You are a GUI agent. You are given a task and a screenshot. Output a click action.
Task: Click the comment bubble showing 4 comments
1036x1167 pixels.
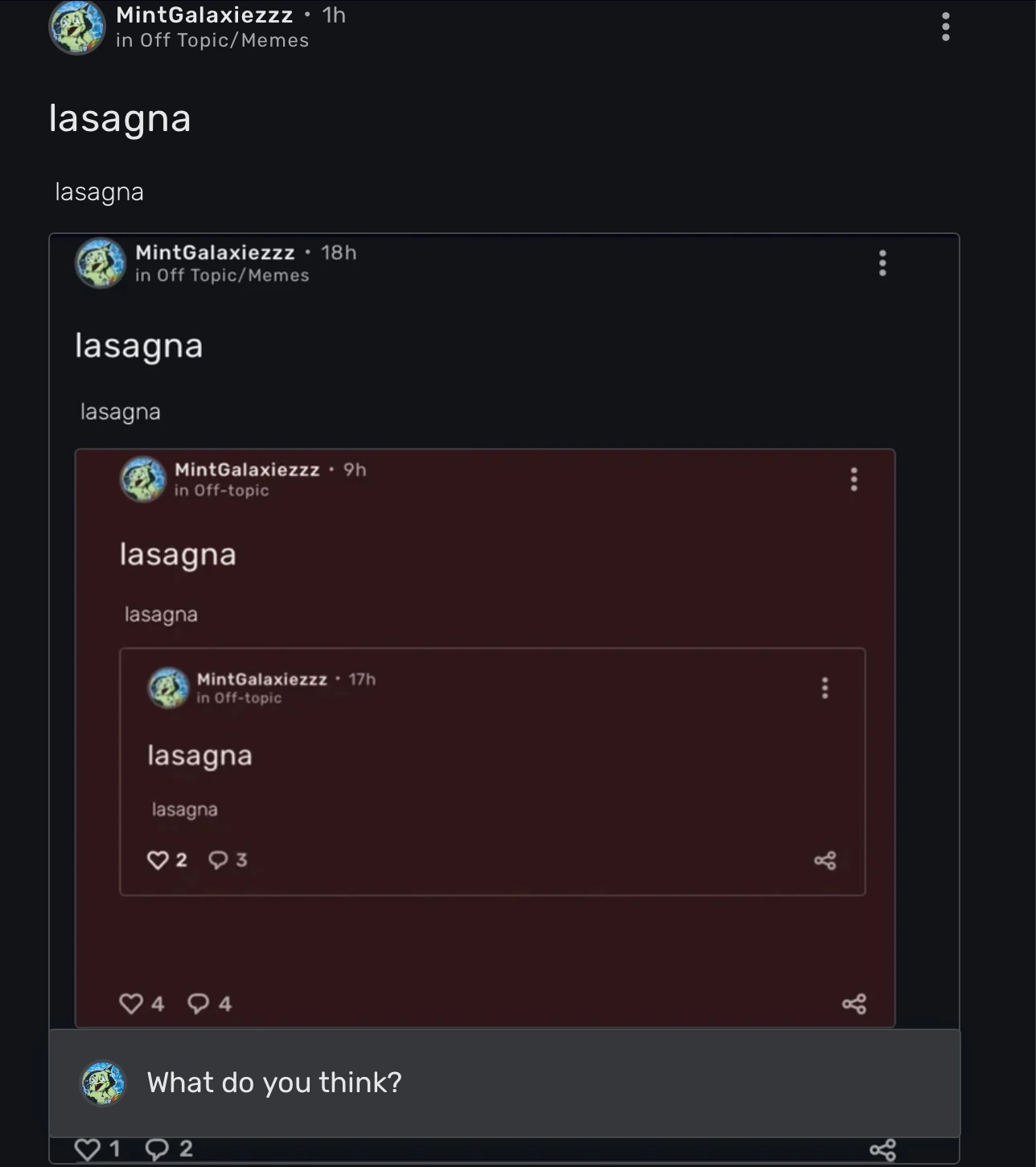tap(197, 1004)
